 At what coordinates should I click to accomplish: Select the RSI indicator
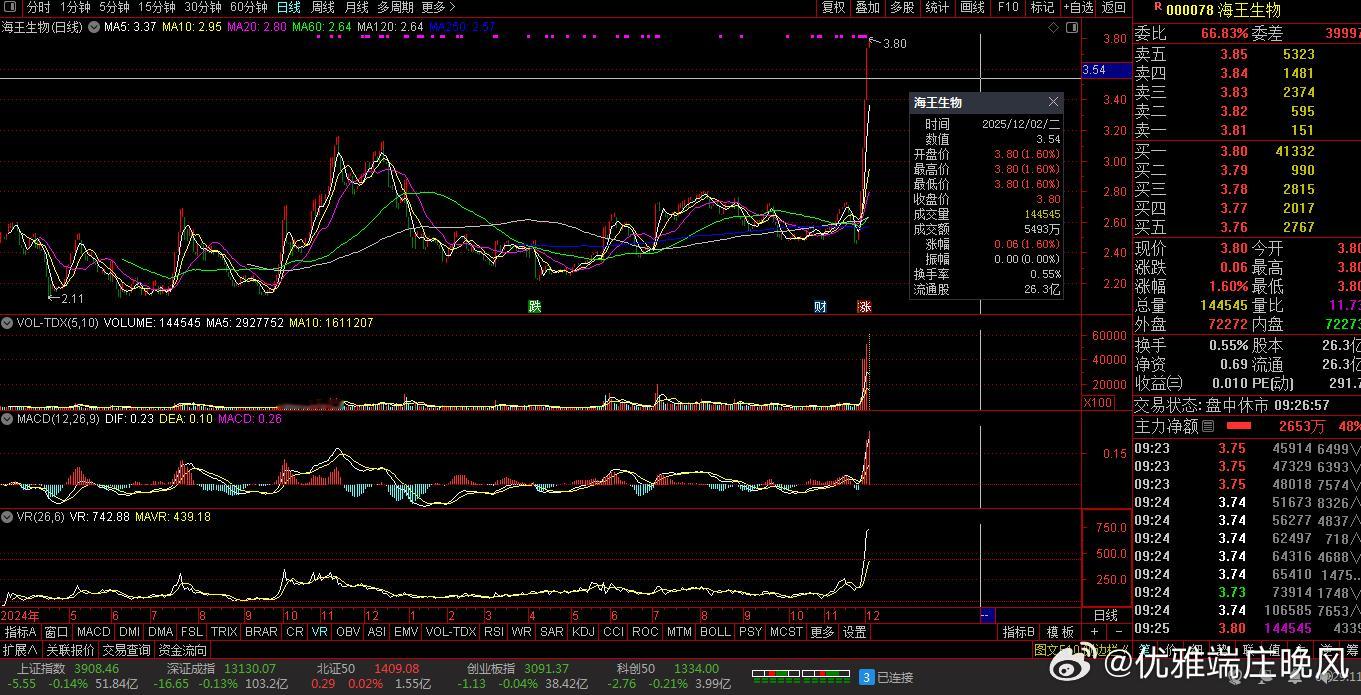(x=494, y=632)
